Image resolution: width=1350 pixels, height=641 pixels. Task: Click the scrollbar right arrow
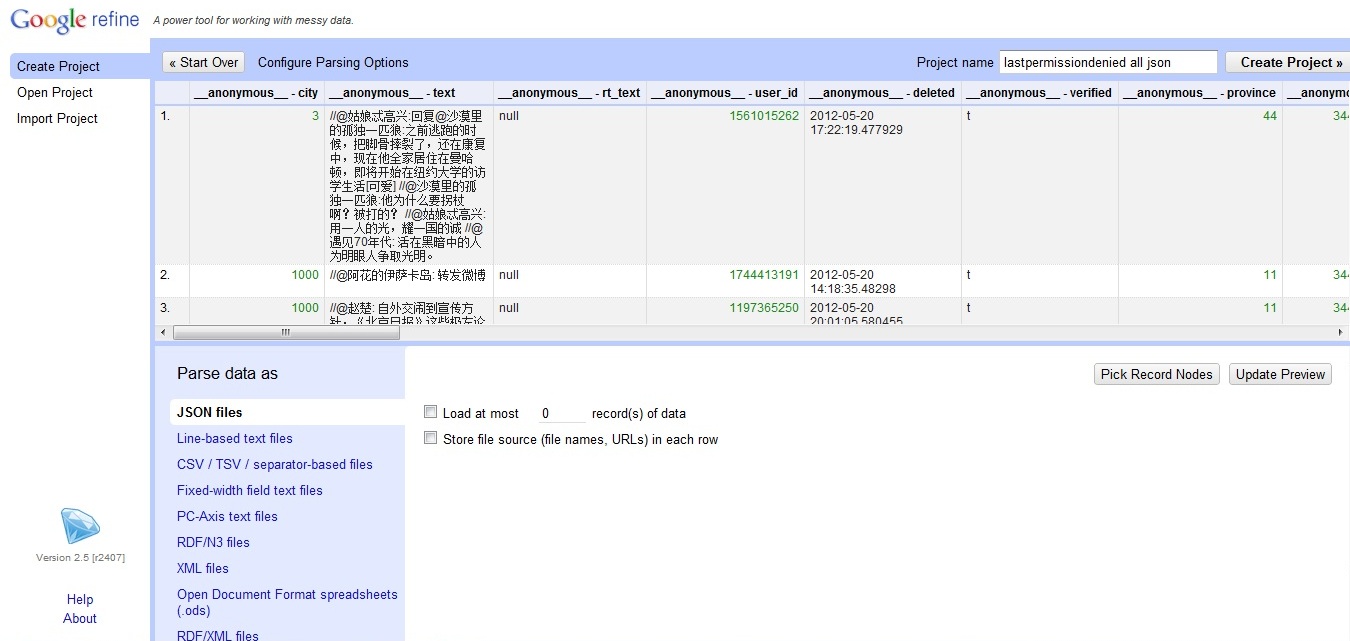[x=1341, y=332]
